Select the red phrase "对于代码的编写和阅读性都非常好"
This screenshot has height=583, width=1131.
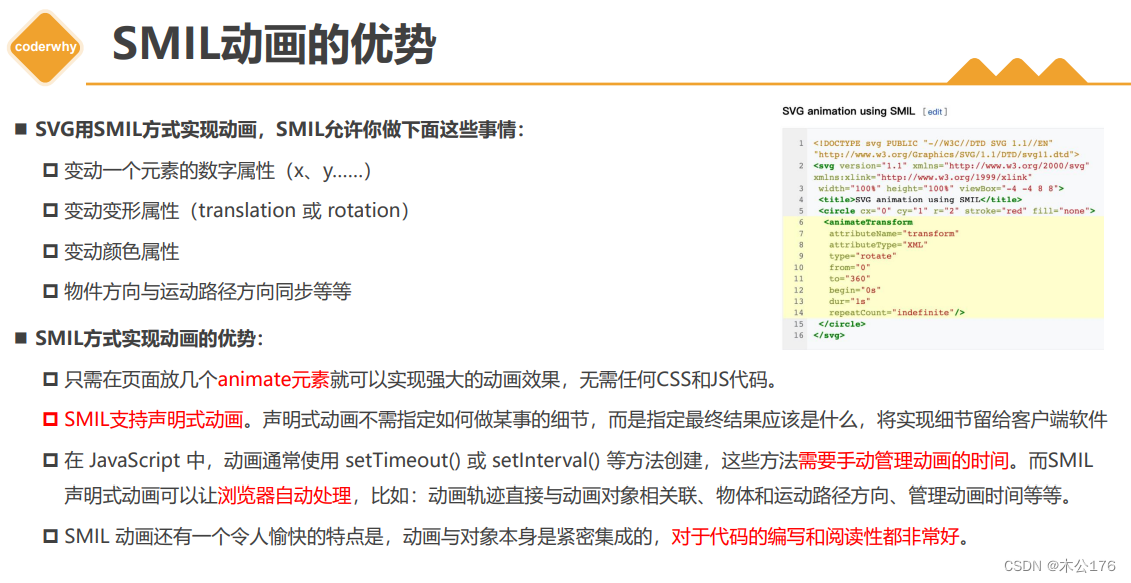tap(815, 536)
